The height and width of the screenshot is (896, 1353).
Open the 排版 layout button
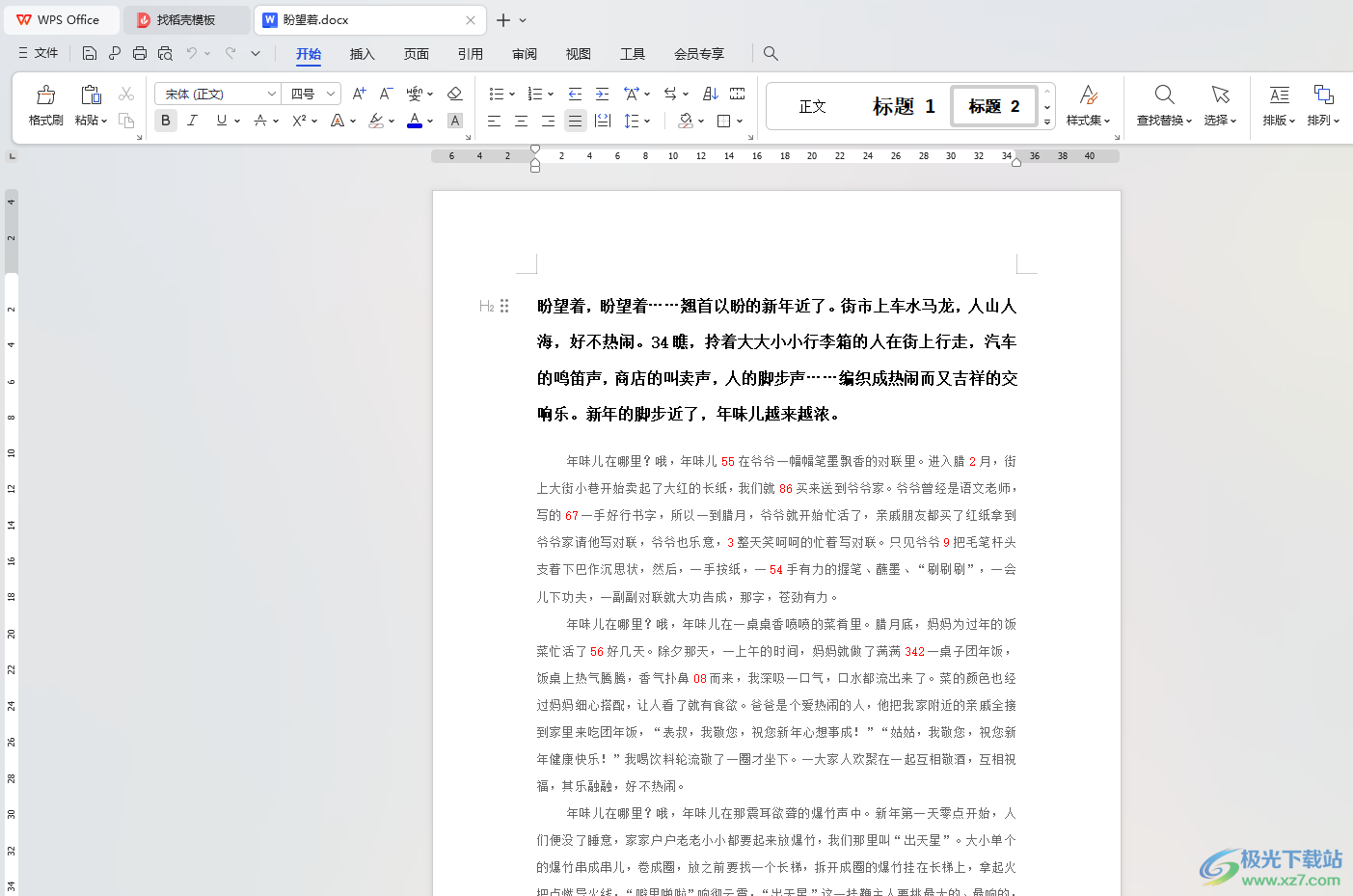pyautogui.click(x=1279, y=106)
